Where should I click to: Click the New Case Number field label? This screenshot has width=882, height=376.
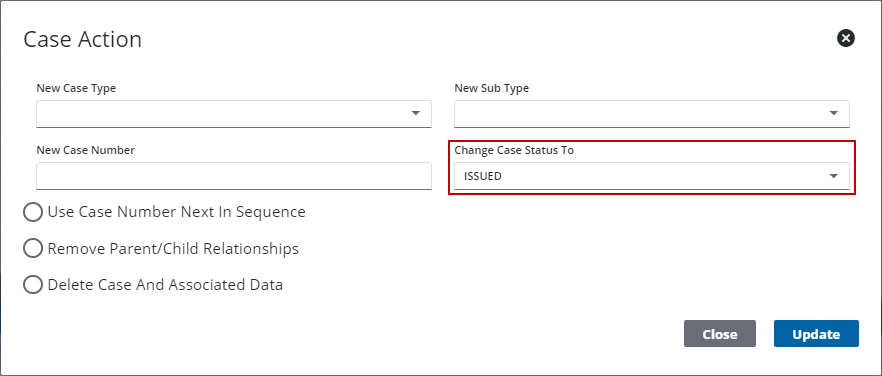click(86, 150)
